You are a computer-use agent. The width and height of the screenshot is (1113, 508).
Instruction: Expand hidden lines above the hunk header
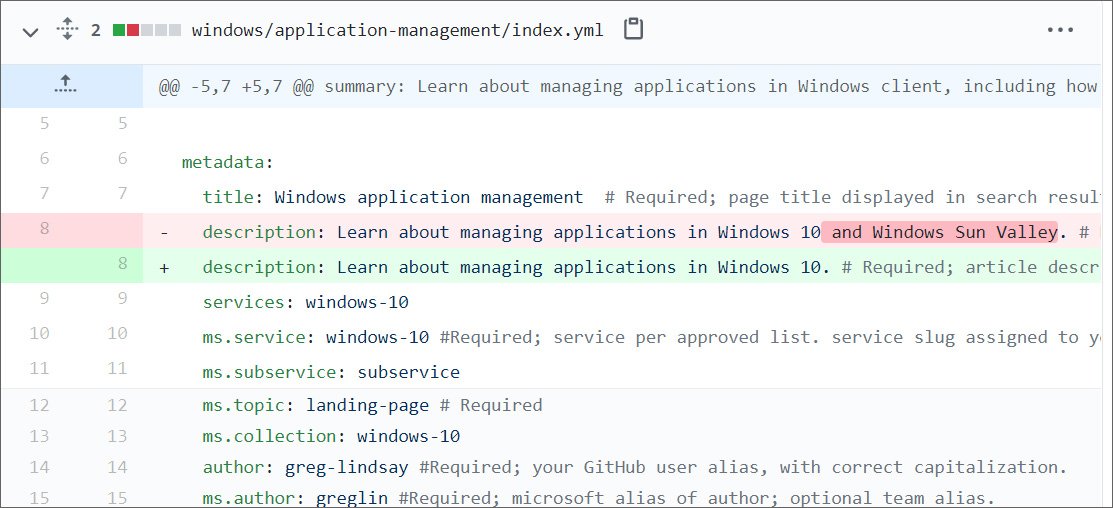[66, 86]
